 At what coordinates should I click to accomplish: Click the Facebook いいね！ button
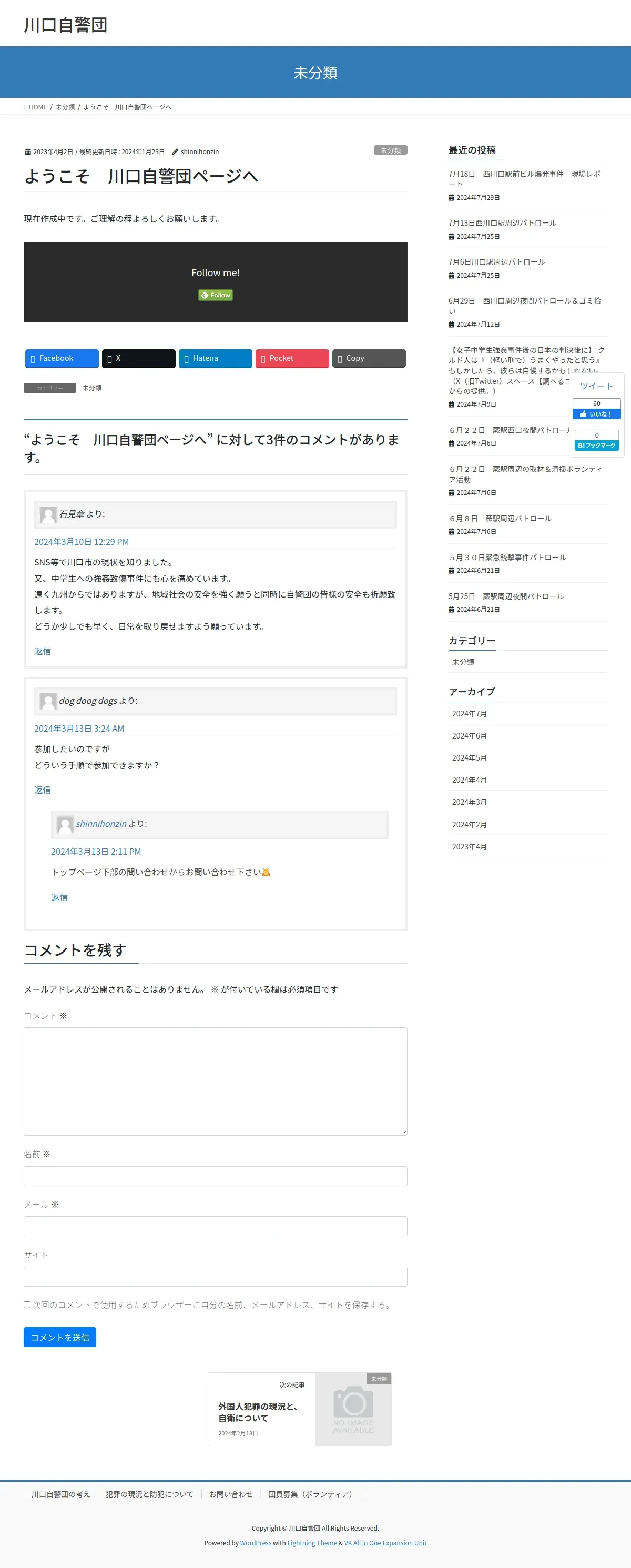point(596,414)
